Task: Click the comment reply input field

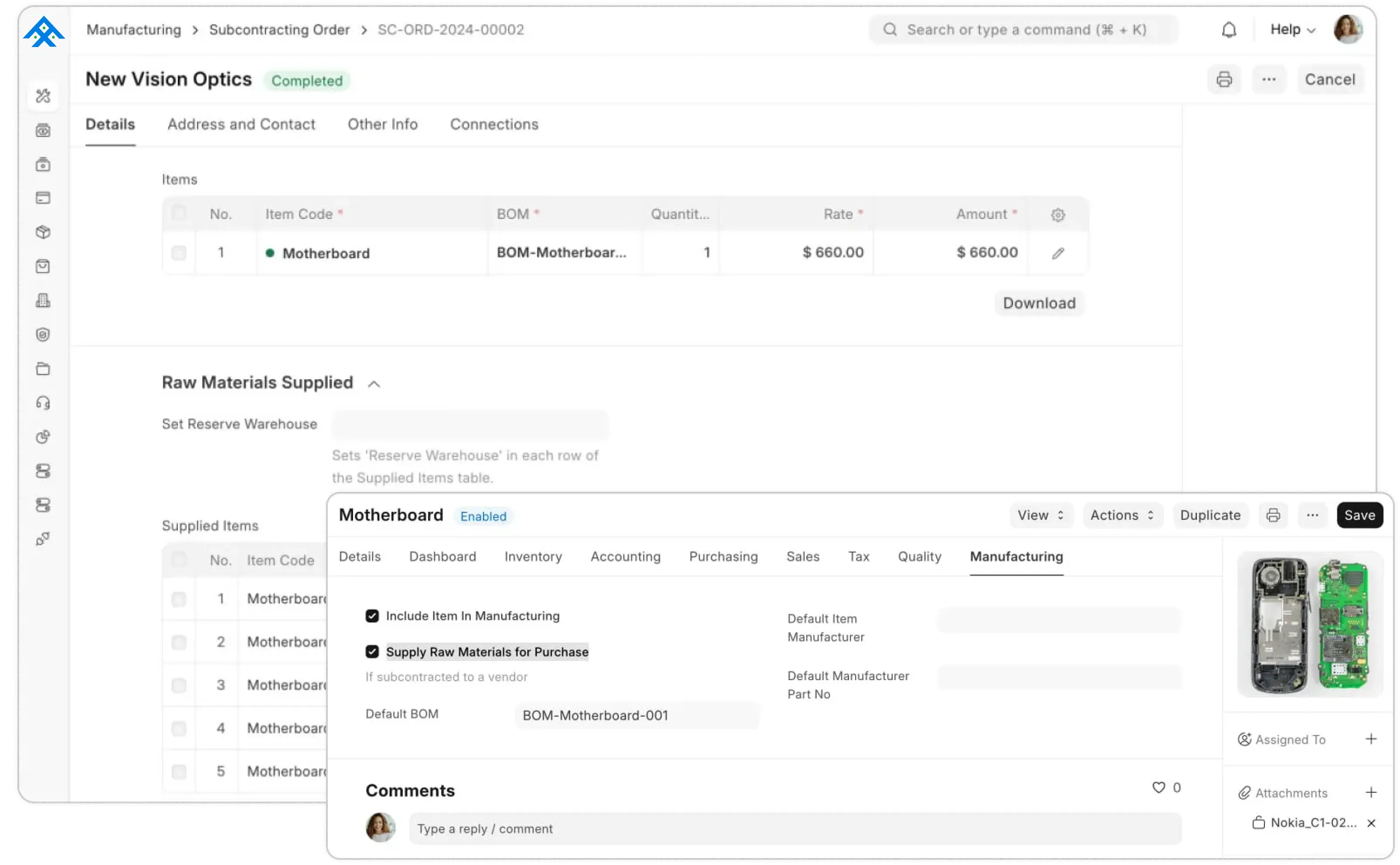Action: click(x=794, y=828)
